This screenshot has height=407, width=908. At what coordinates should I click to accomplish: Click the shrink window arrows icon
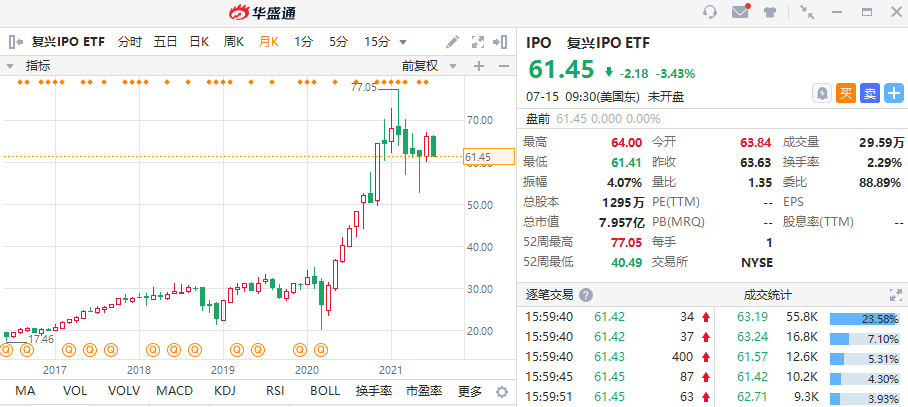pos(806,12)
